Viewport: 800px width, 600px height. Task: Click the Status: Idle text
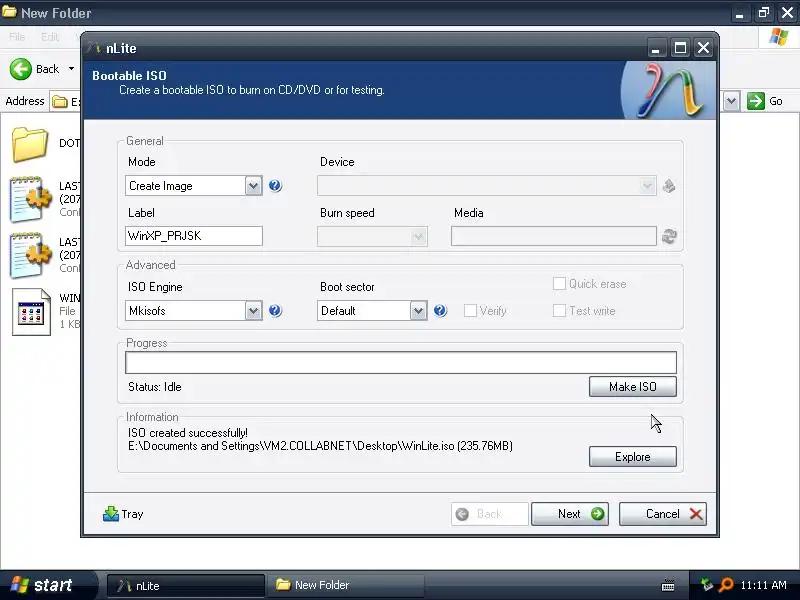pos(155,387)
